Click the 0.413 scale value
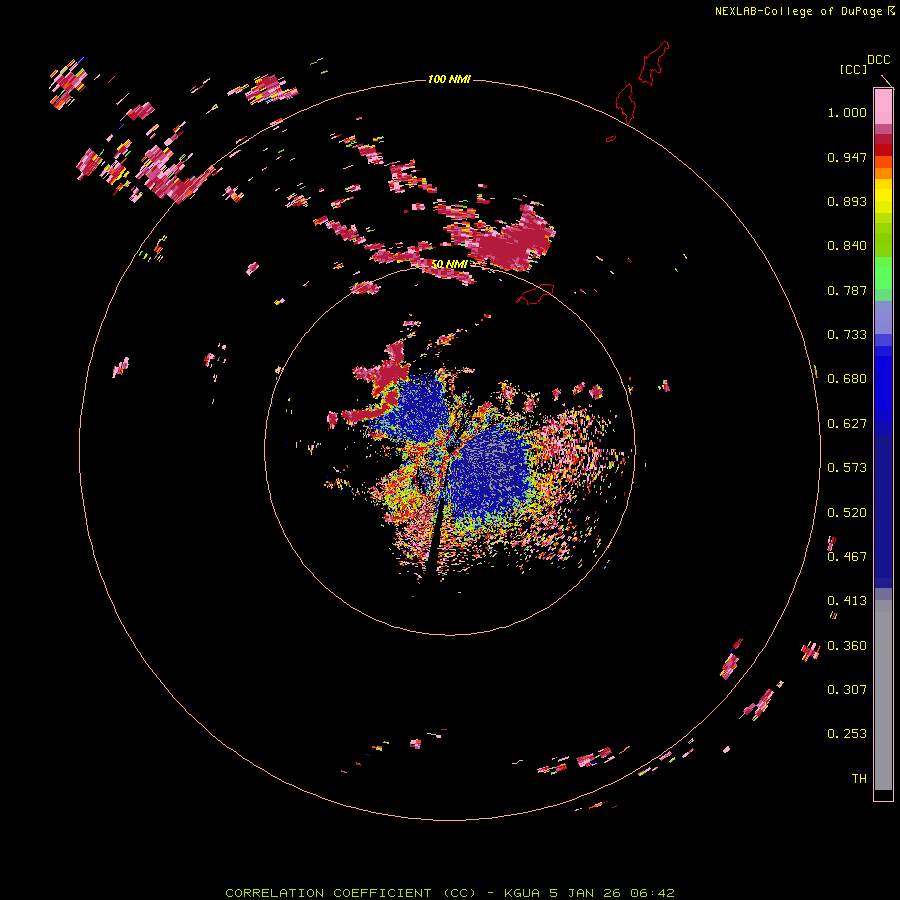Image resolution: width=900 pixels, height=900 pixels. pyautogui.click(x=847, y=601)
